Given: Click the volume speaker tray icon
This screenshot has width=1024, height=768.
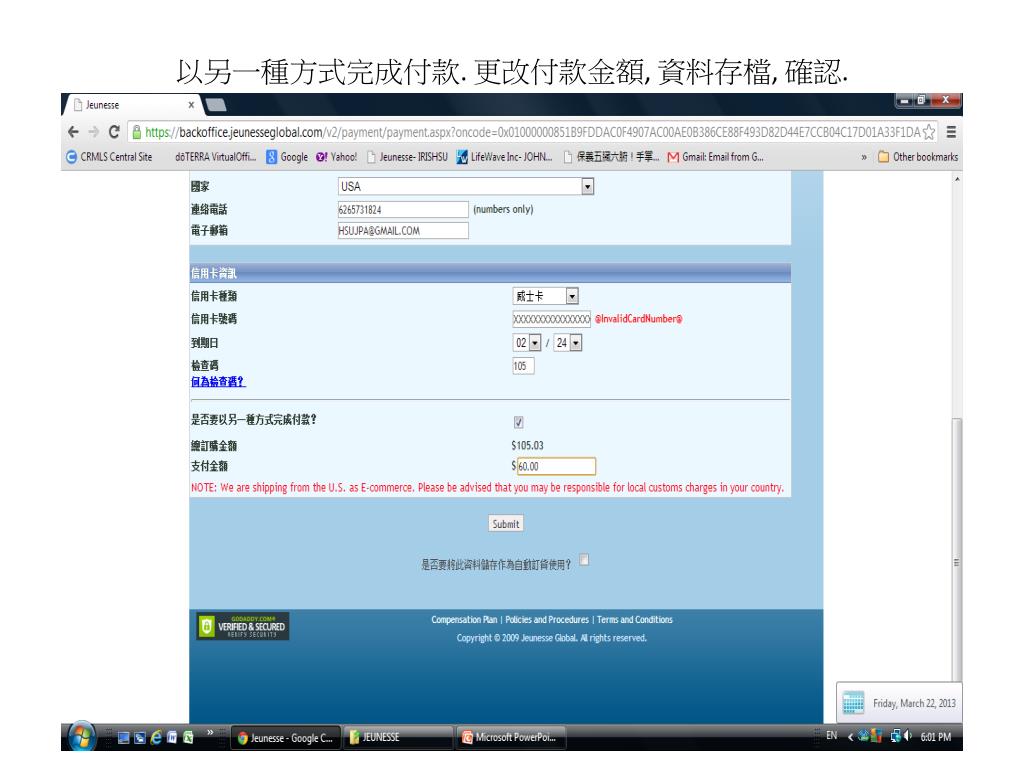Looking at the screenshot, I should 908,736.
